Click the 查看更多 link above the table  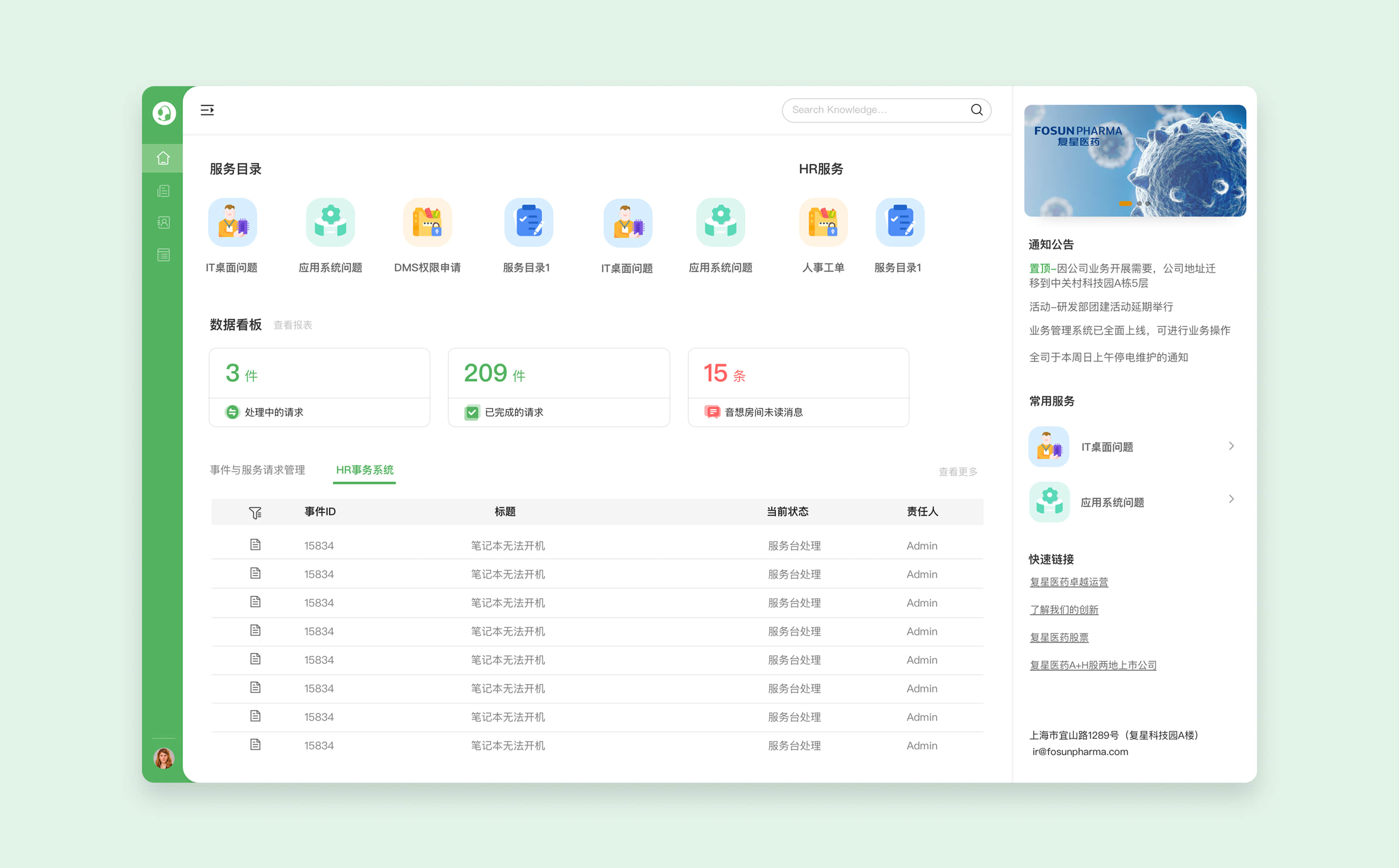[957, 472]
